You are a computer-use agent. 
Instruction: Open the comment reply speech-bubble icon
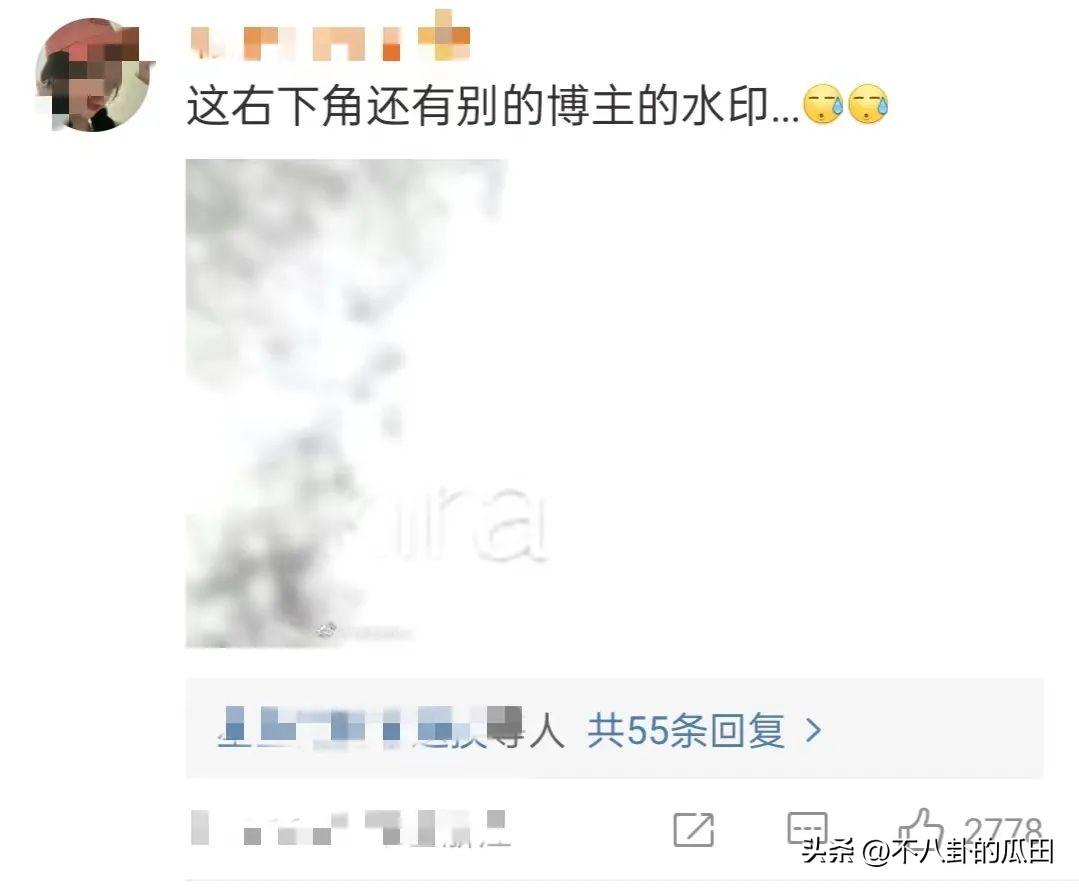pyautogui.click(x=807, y=828)
